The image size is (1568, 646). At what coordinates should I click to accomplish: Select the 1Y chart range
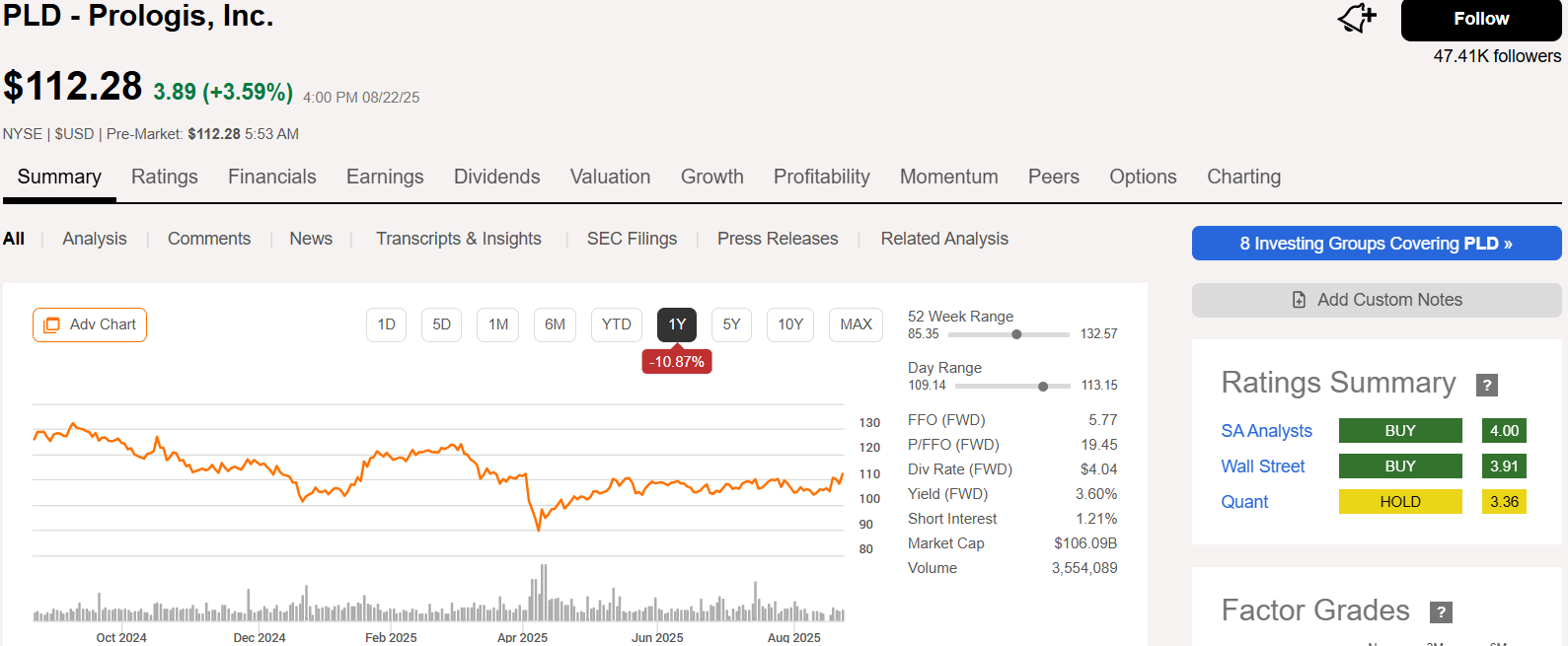point(677,324)
